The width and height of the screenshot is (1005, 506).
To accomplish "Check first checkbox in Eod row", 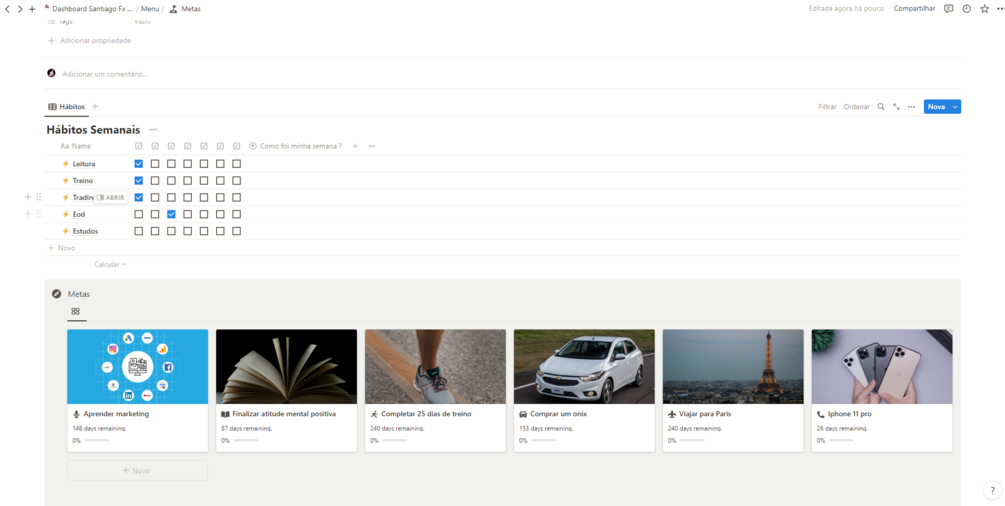I will coord(138,214).
